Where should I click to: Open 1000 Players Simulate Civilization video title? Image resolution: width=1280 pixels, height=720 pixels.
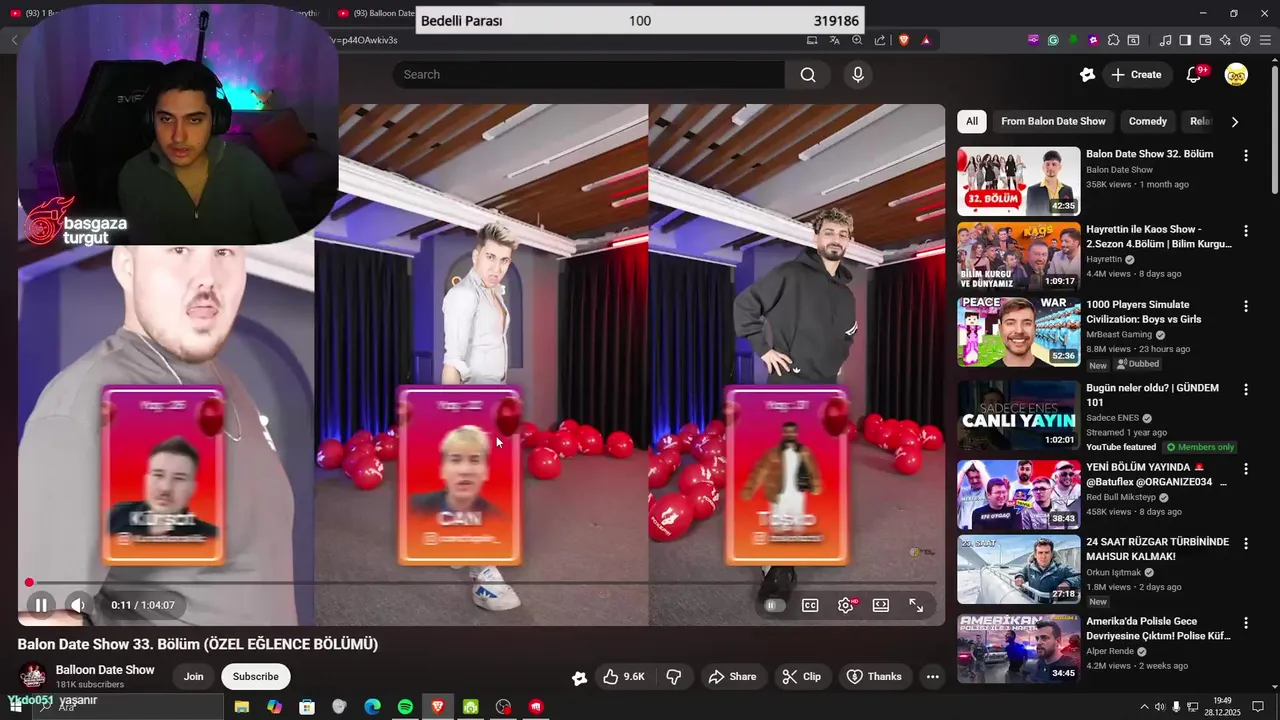(x=1144, y=312)
